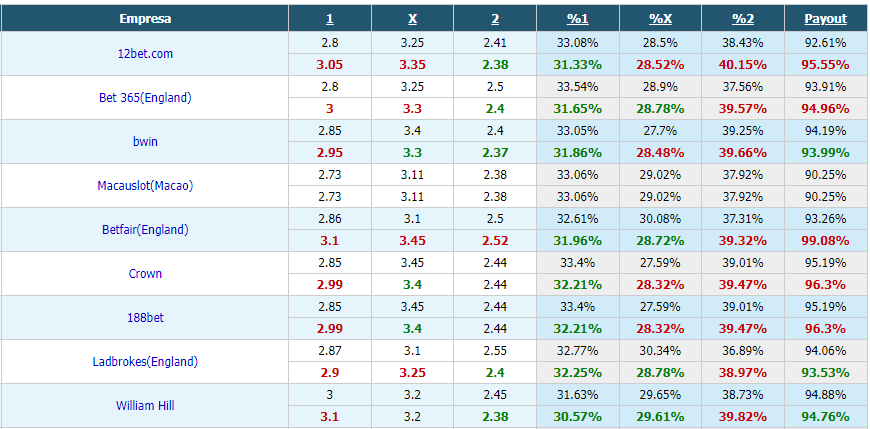Select 12bet.com red draw odds 3.35

(412, 64)
